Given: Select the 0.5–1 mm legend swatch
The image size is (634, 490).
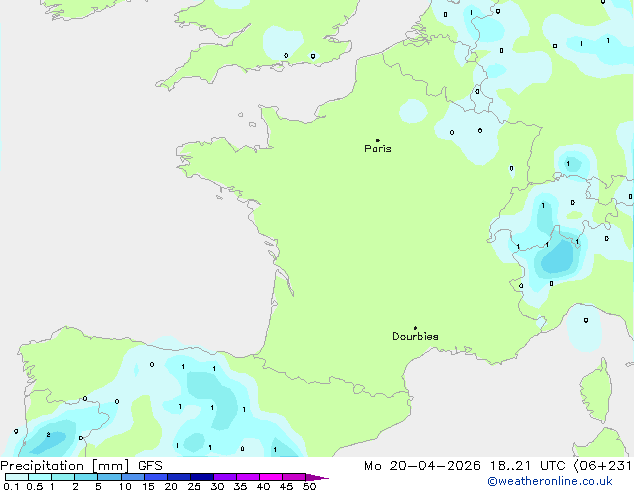Looking at the screenshot, I should pyautogui.click(x=40, y=477).
